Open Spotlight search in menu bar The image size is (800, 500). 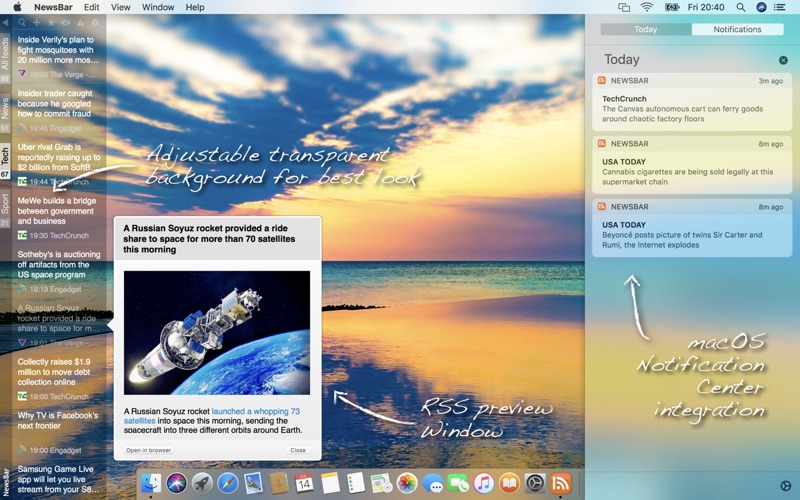(741, 7)
